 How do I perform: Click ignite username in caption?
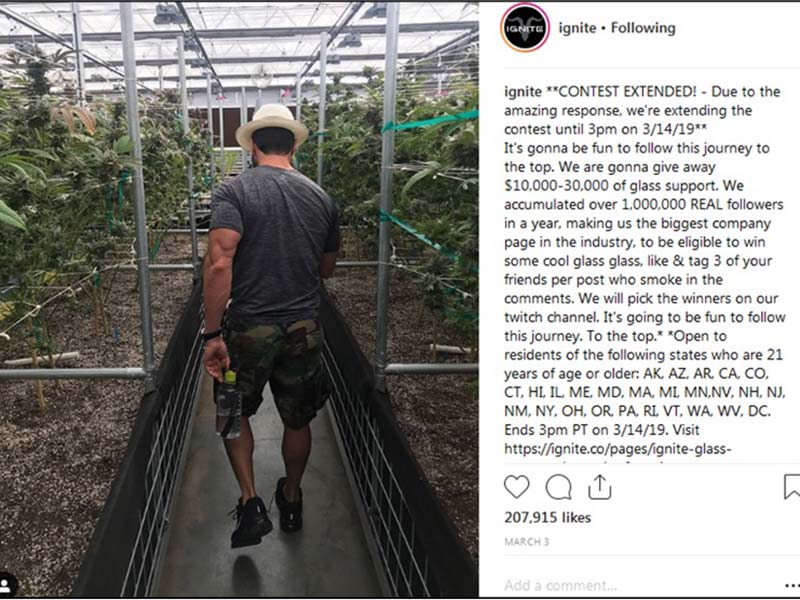click(522, 92)
